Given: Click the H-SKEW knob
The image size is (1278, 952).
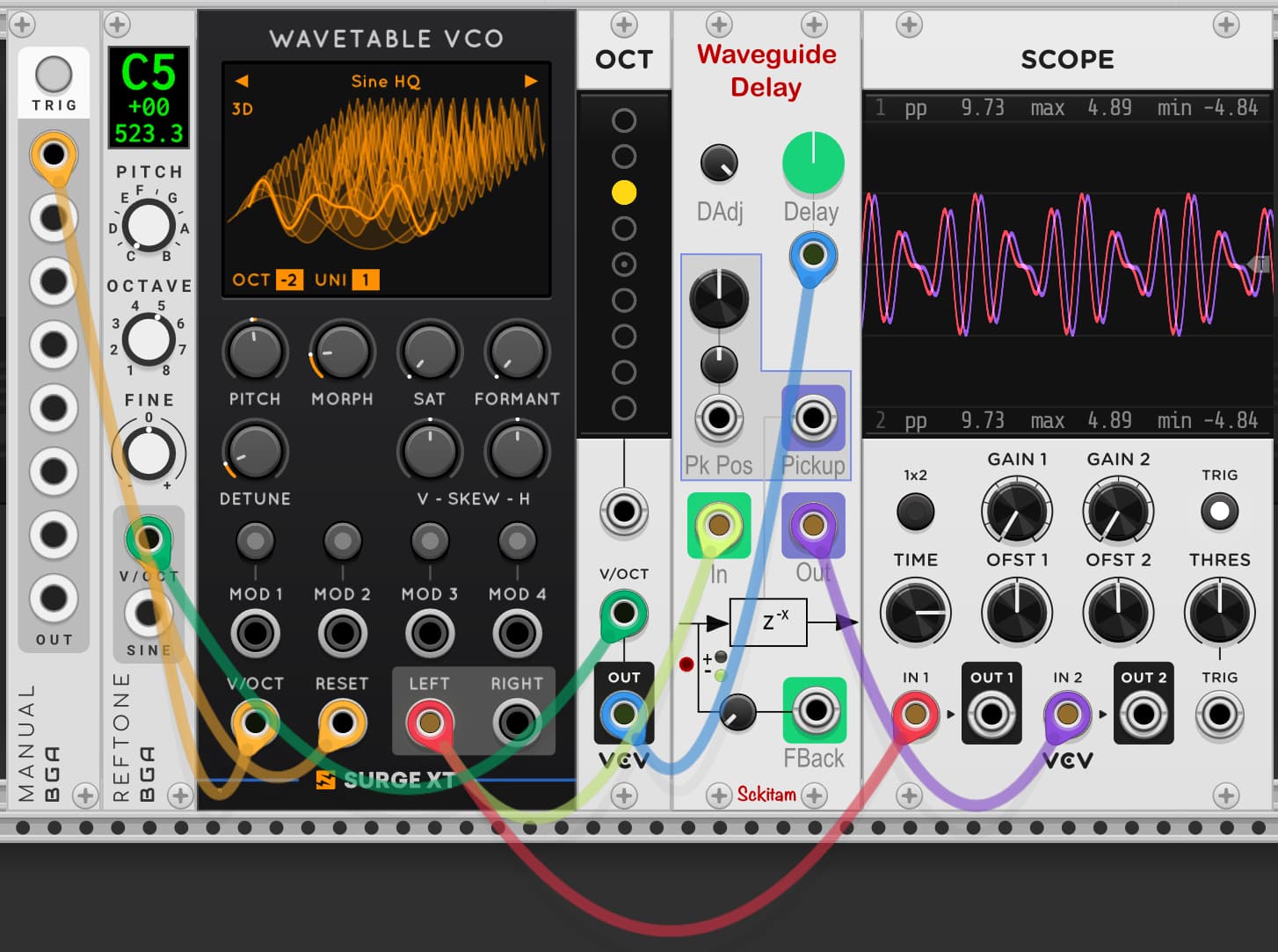Looking at the screenshot, I should [517, 451].
